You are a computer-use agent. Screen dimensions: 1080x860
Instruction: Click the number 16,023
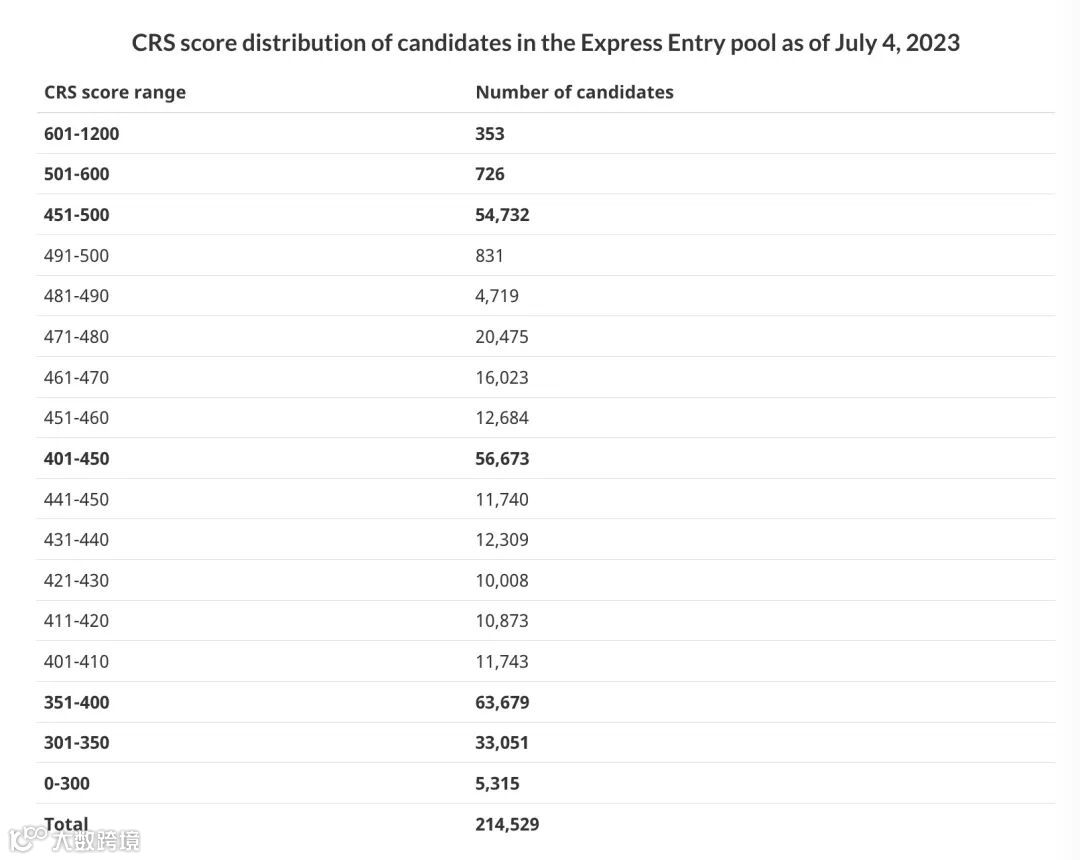[x=502, y=377]
